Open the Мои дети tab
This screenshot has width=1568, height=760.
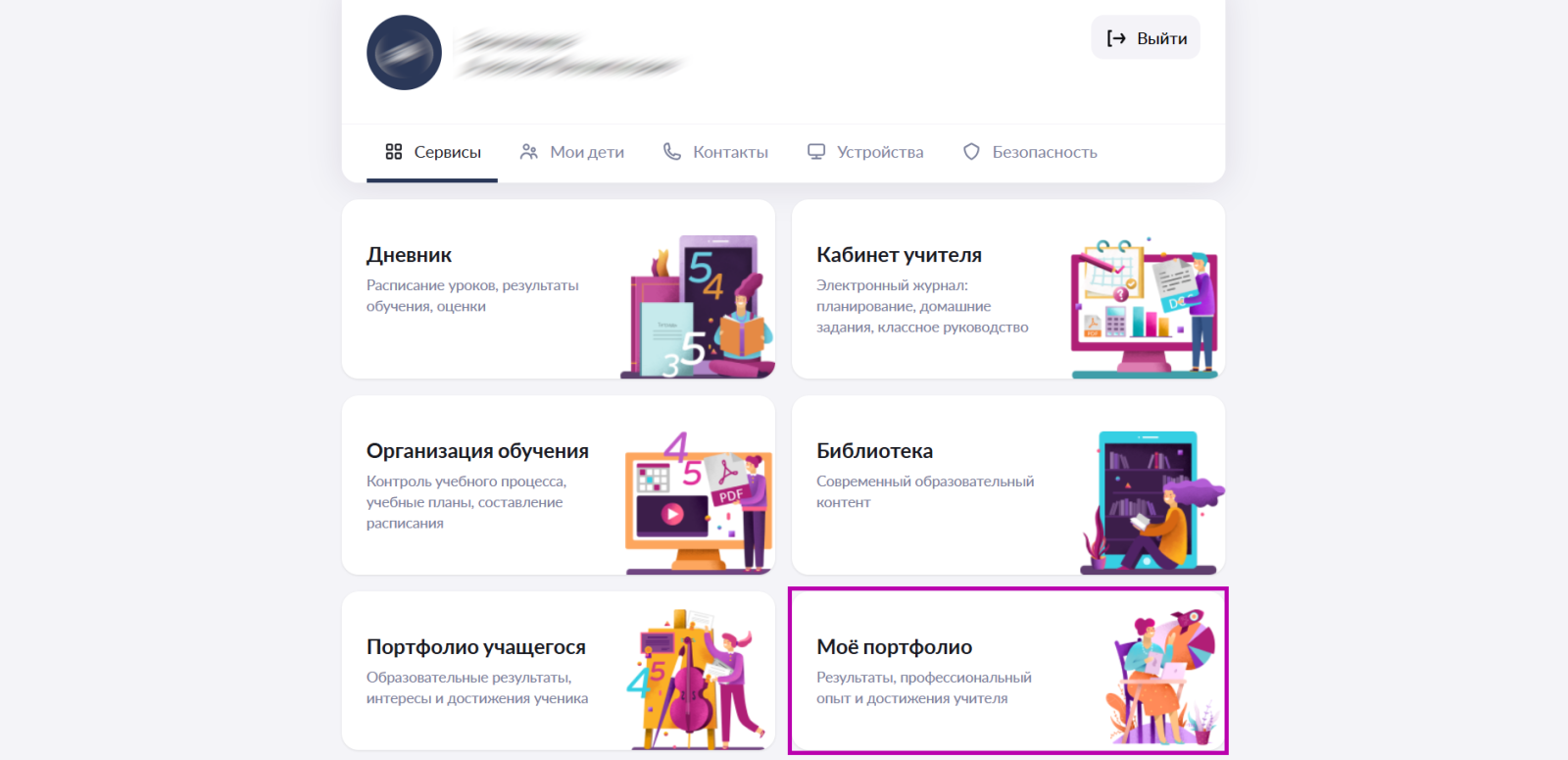[571, 152]
